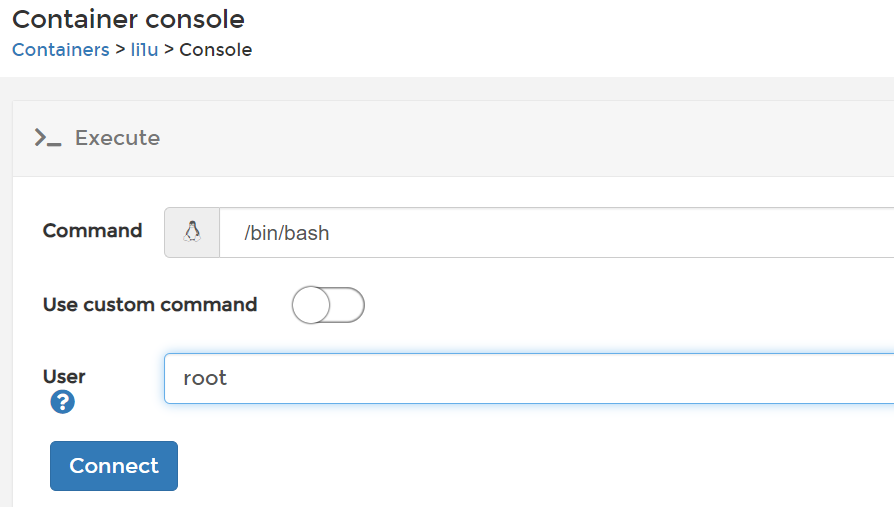This screenshot has height=507, width=894.
Task: Click the blue question mark help icon
Action: (63, 402)
